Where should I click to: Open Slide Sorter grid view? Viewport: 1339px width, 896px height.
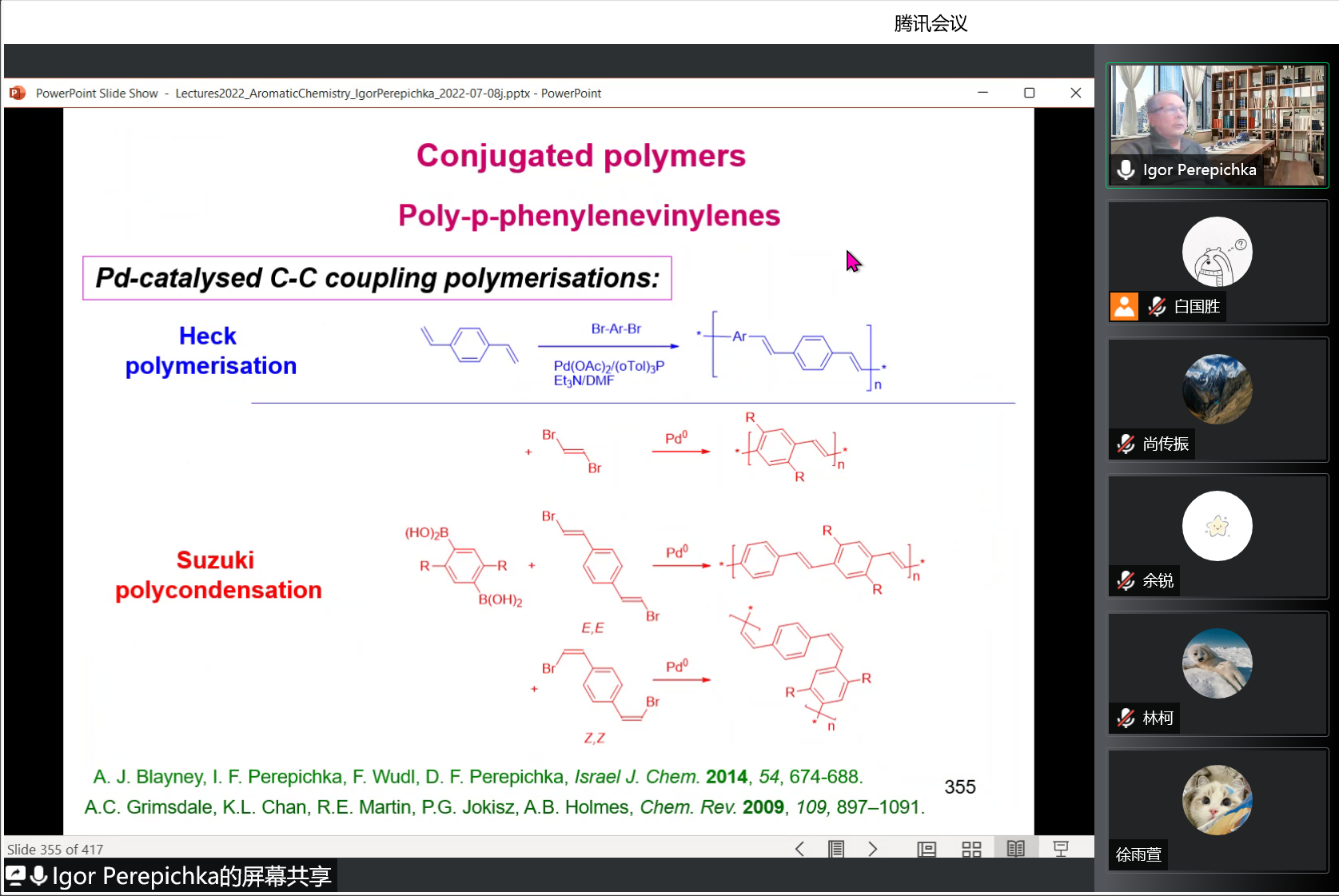(x=971, y=849)
